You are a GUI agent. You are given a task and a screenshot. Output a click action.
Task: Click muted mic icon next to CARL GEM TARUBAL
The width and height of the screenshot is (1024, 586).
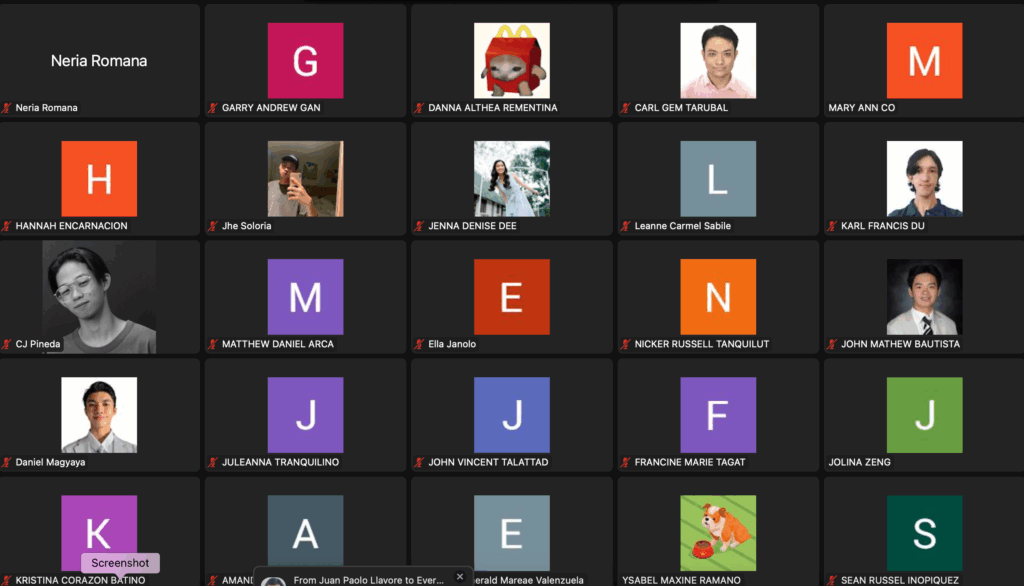pyautogui.click(x=625, y=108)
